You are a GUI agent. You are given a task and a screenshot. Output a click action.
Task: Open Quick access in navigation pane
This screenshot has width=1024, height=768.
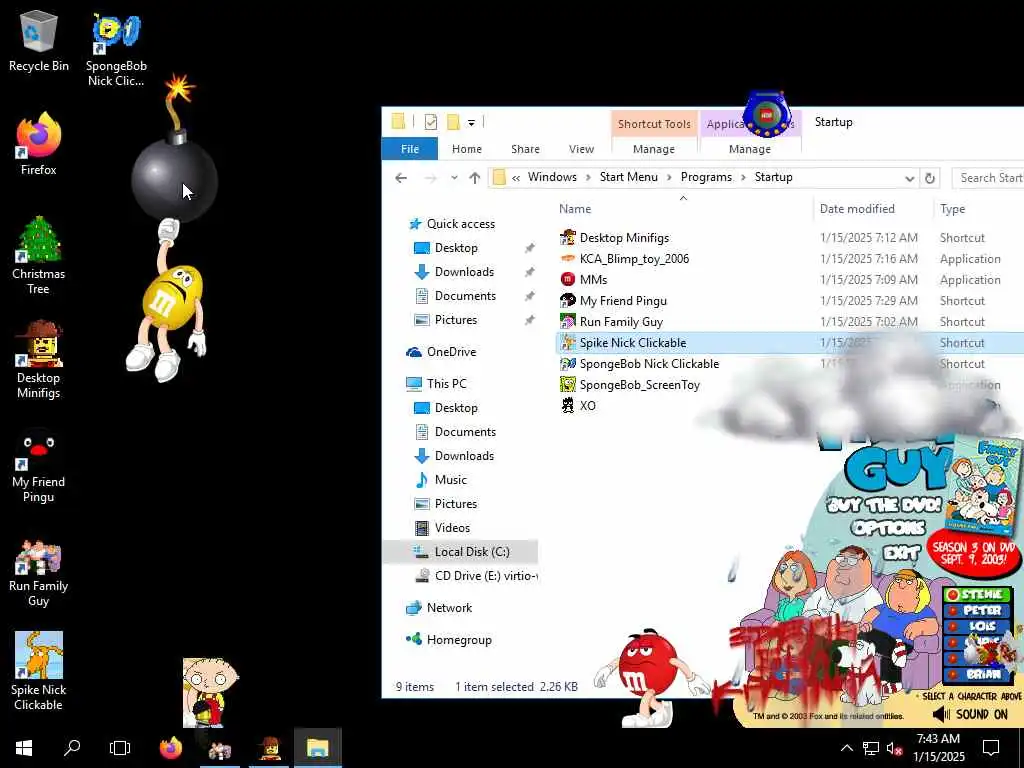(460, 223)
